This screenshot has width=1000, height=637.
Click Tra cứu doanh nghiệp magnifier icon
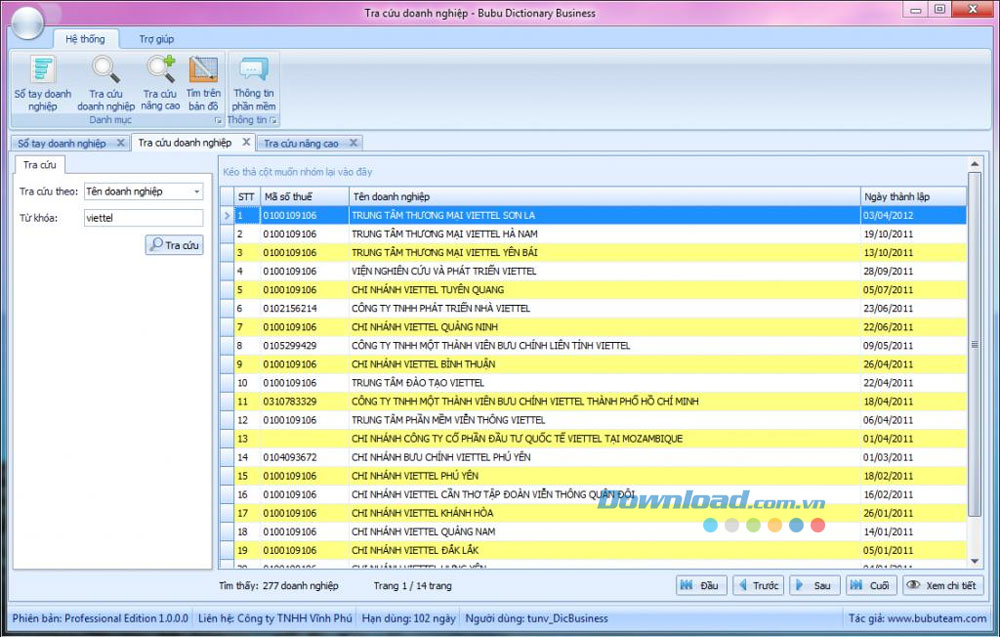105,70
